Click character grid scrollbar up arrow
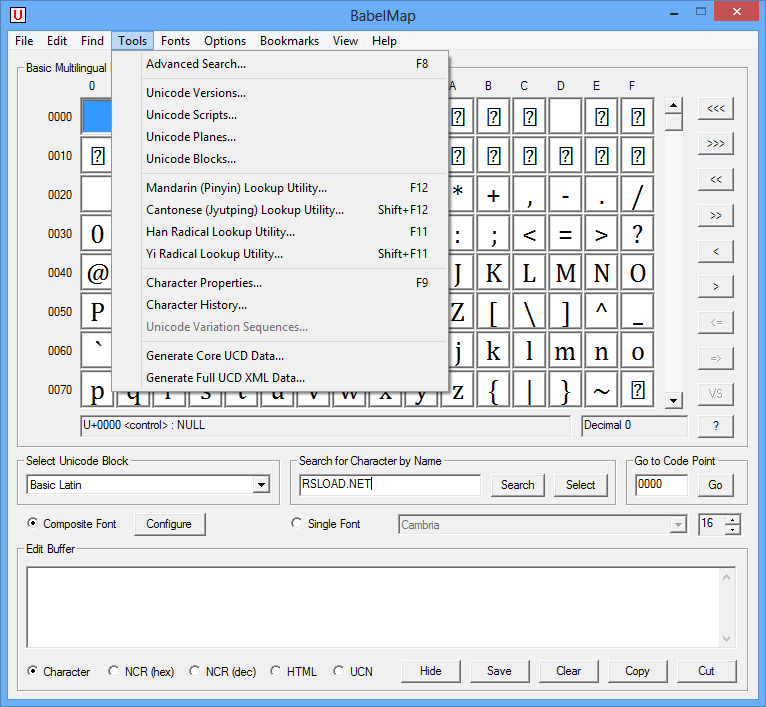766x707 pixels. click(x=674, y=105)
